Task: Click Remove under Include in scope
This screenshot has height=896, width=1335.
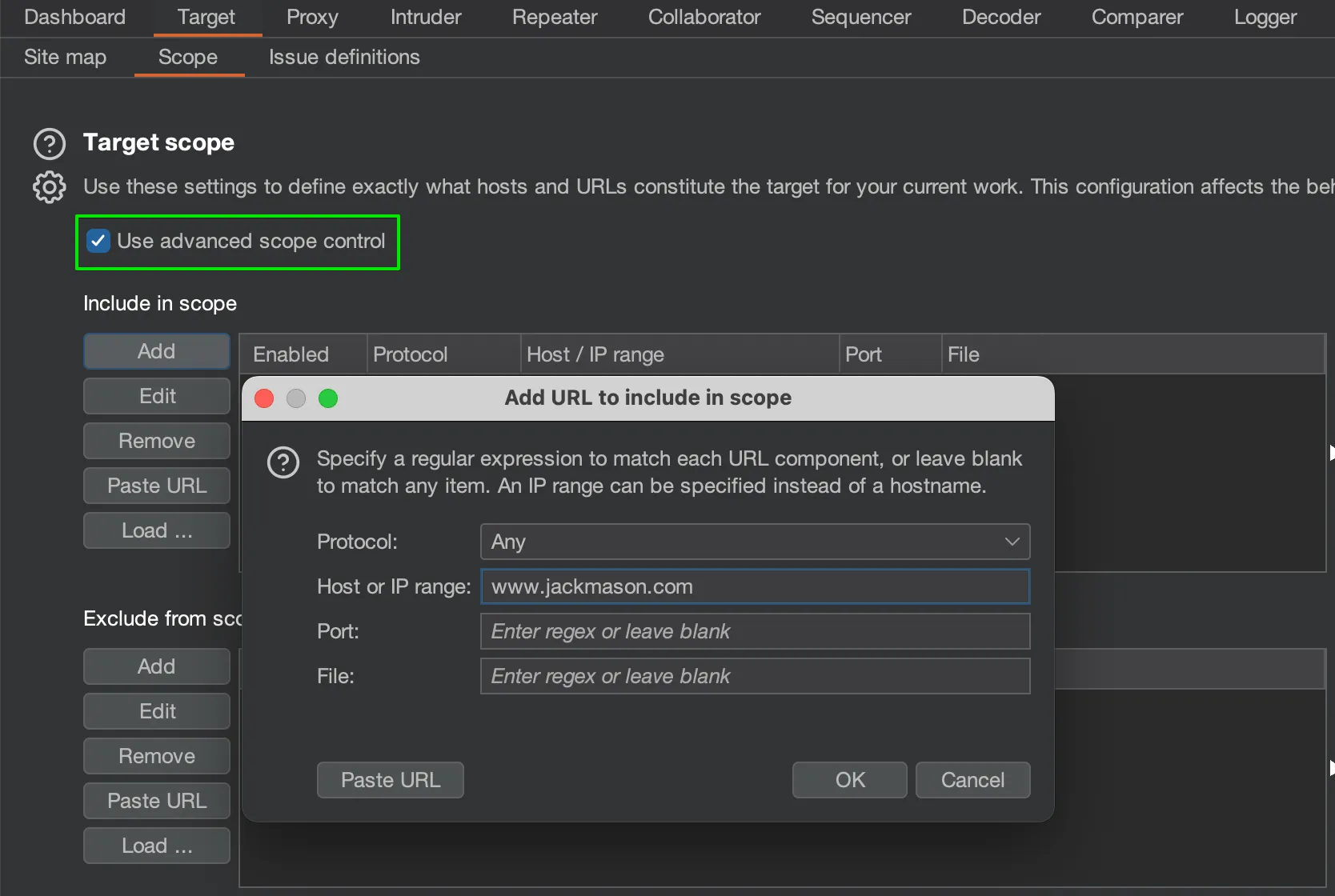Action: [x=157, y=441]
